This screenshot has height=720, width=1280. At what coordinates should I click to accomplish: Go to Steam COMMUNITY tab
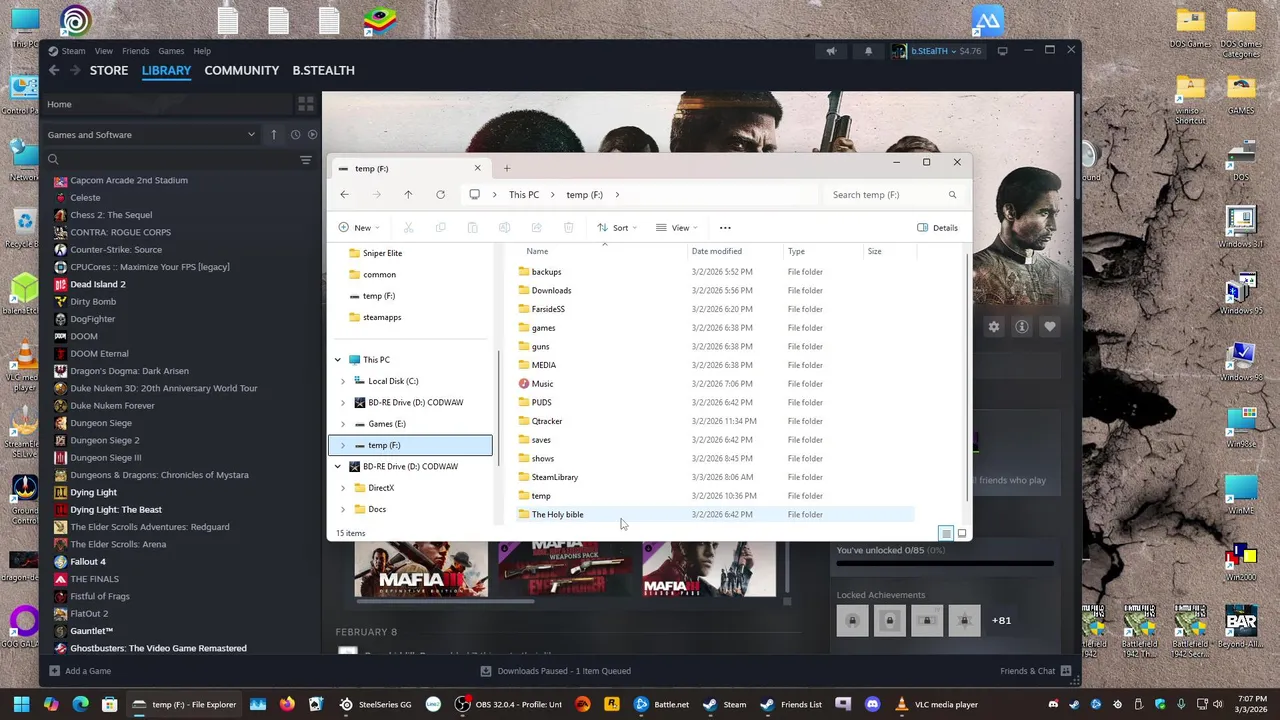pos(241,71)
